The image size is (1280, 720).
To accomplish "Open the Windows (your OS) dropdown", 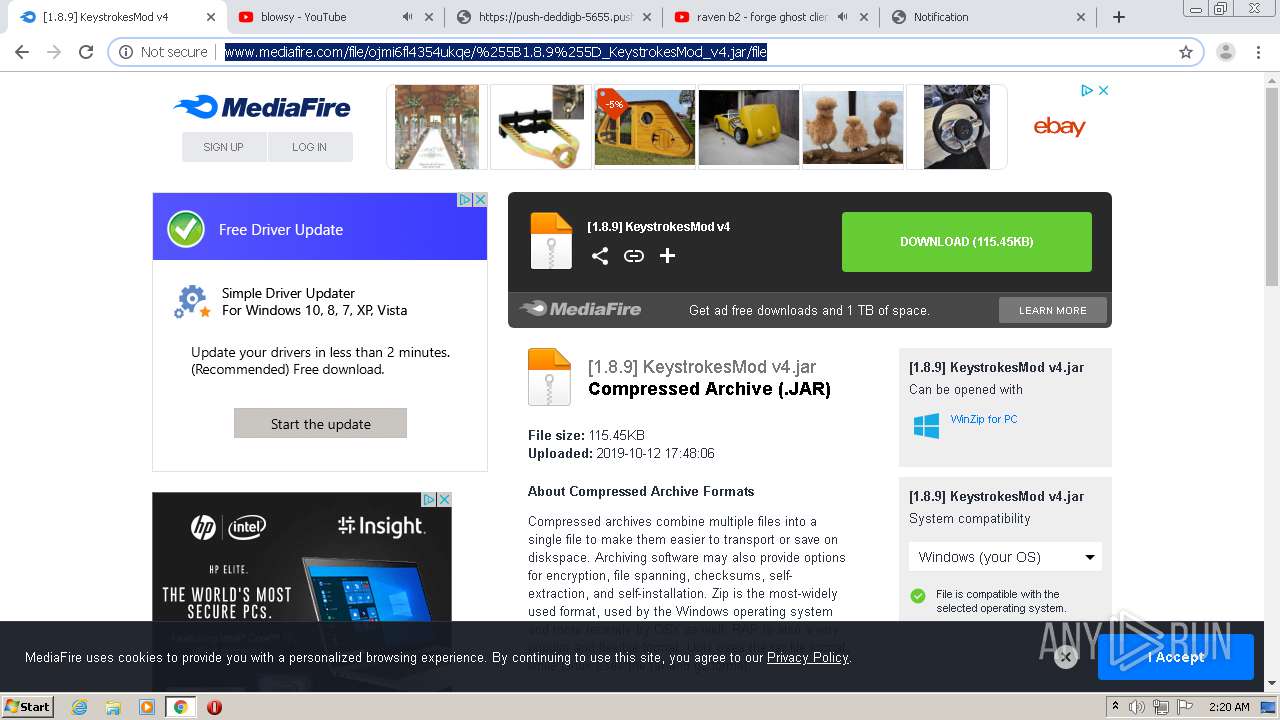I will click(x=1005, y=557).
